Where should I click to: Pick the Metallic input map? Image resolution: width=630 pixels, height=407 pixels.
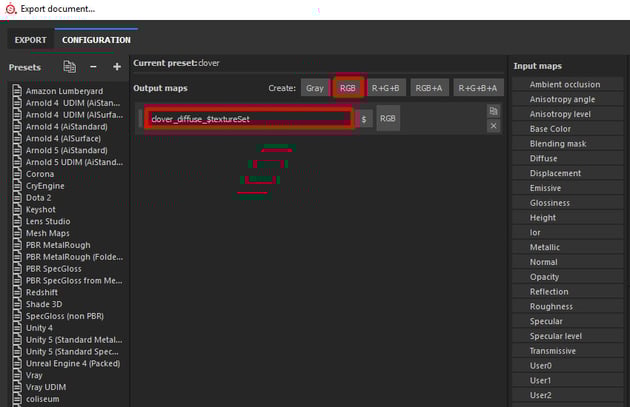tap(567, 247)
